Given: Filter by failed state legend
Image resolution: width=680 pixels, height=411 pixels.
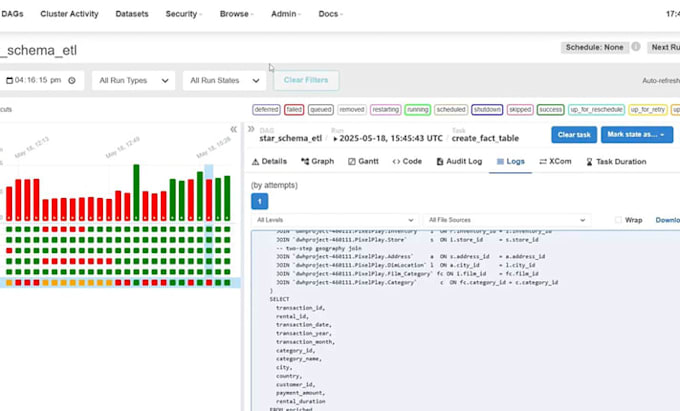Looking at the screenshot, I should tap(294, 110).
